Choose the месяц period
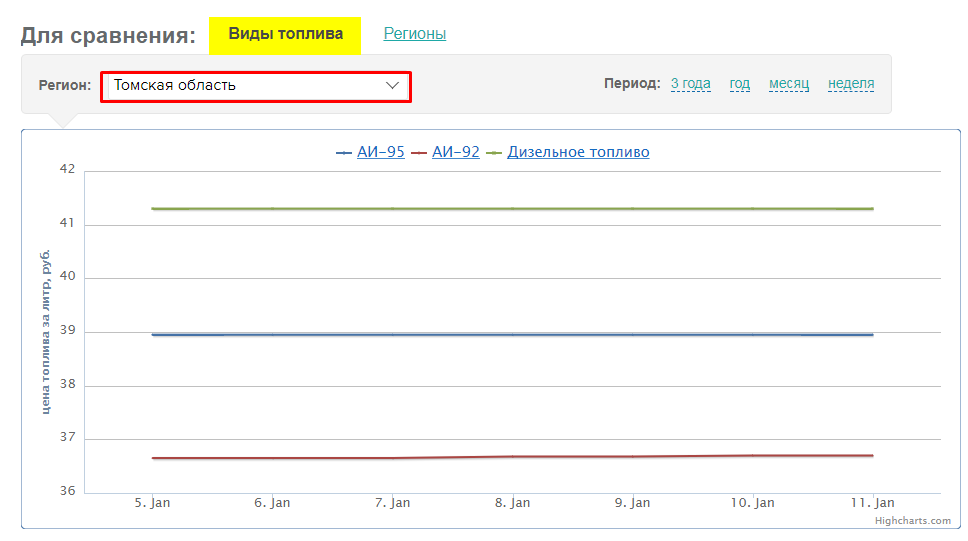 coord(788,84)
